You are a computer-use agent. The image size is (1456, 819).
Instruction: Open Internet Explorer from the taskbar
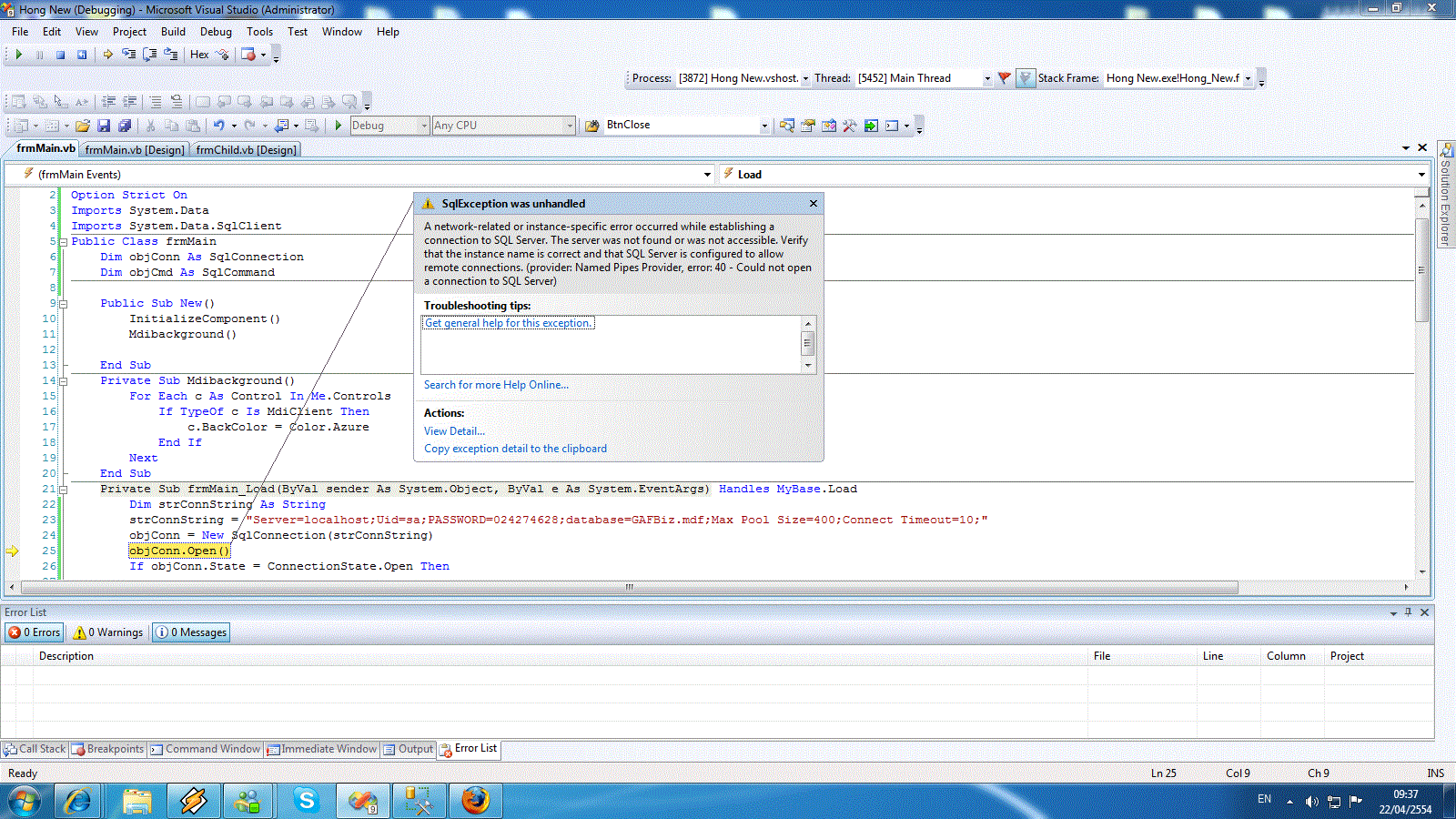tap(78, 801)
